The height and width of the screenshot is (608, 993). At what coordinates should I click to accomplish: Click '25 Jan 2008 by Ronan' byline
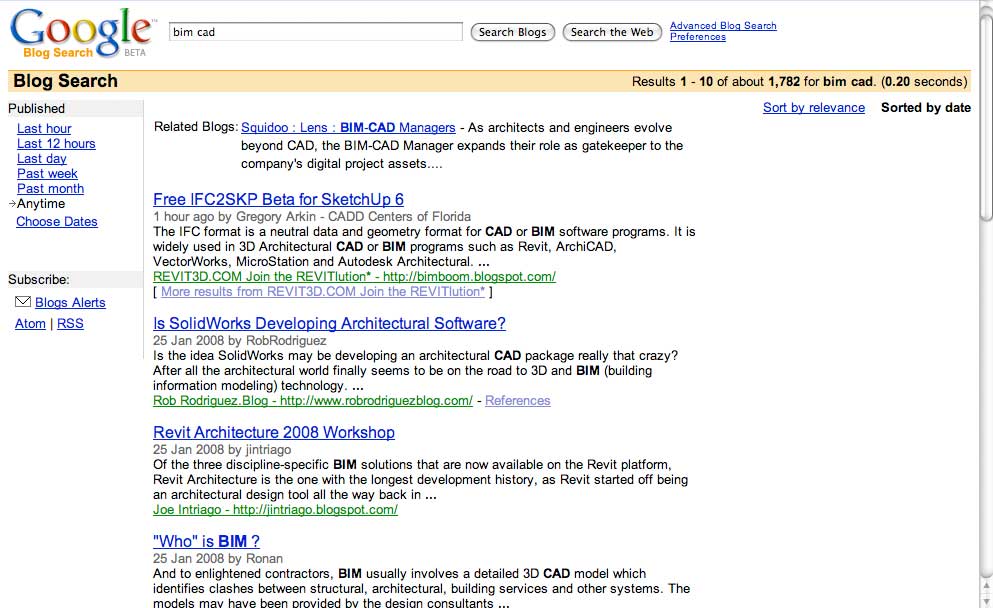pyautogui.click(x=218, y=559)
